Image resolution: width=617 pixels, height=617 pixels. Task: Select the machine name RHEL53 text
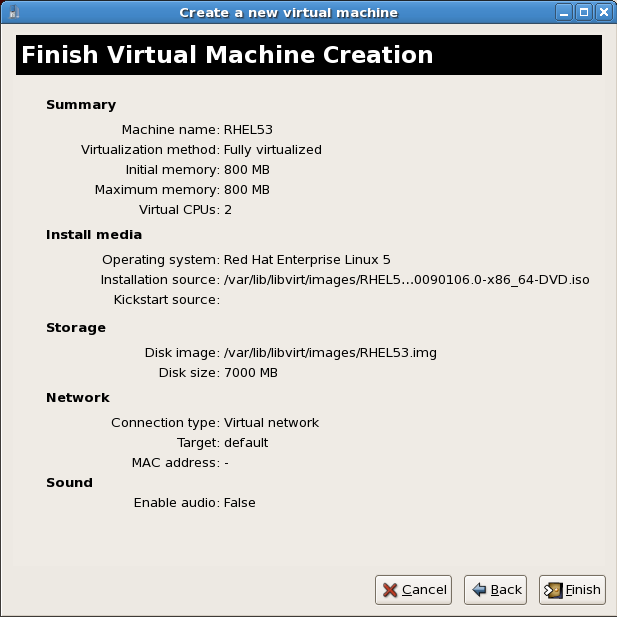[x=248, y=130]
